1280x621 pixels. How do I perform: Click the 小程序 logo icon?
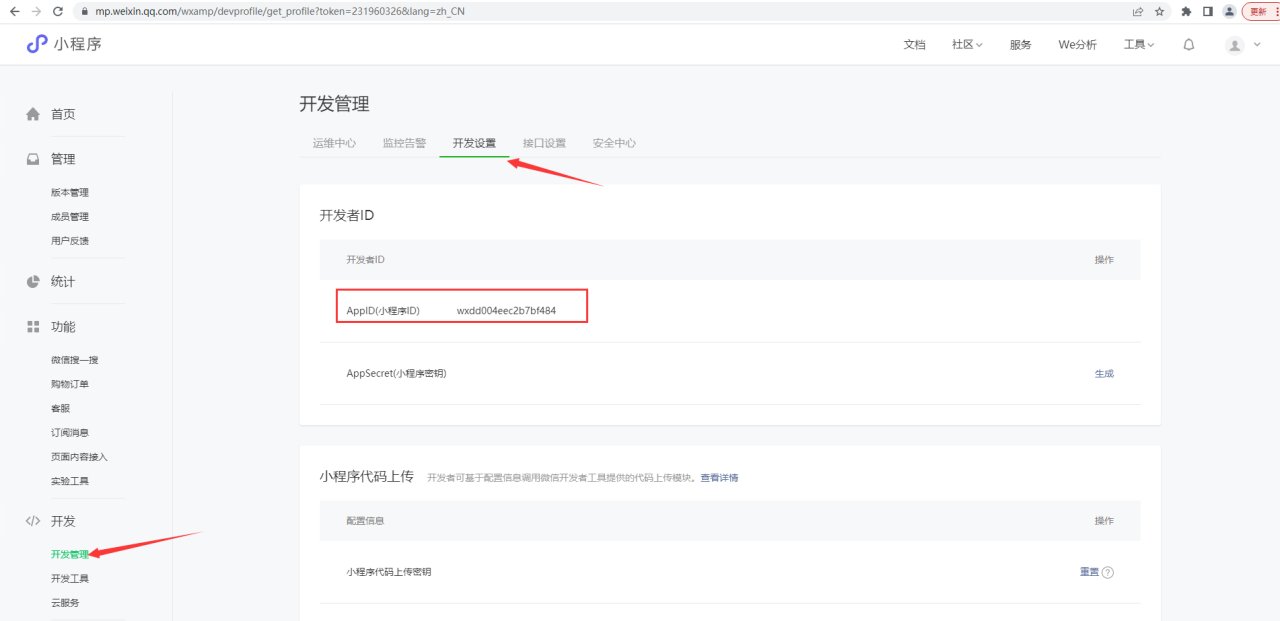pos(37,44)
